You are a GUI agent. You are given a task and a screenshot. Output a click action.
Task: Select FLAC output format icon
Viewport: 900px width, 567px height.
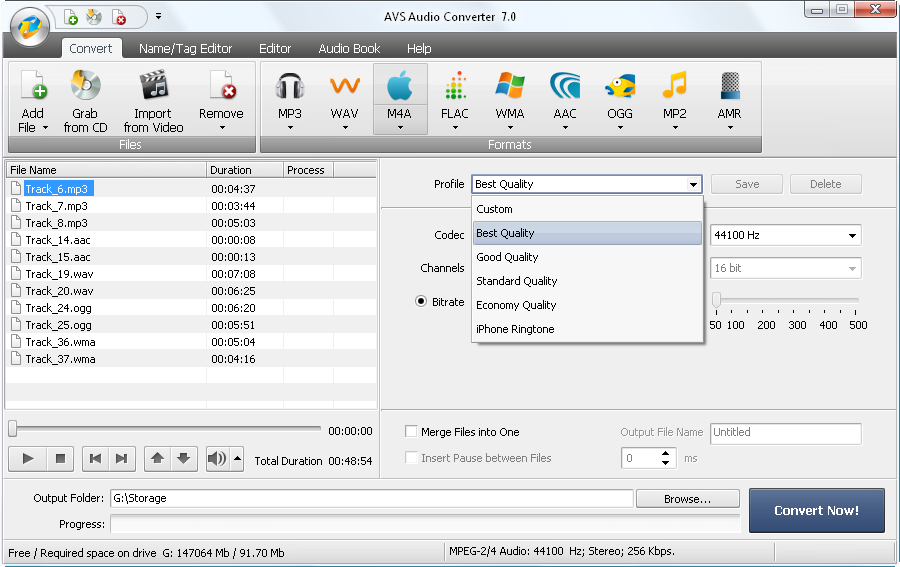tap(455, 86)
